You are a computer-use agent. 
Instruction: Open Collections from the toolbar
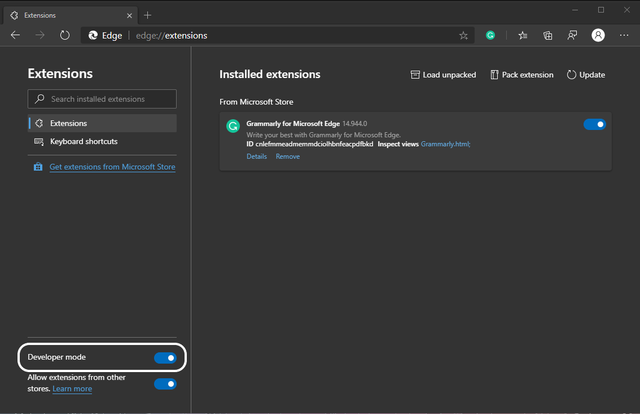[548, 35]
